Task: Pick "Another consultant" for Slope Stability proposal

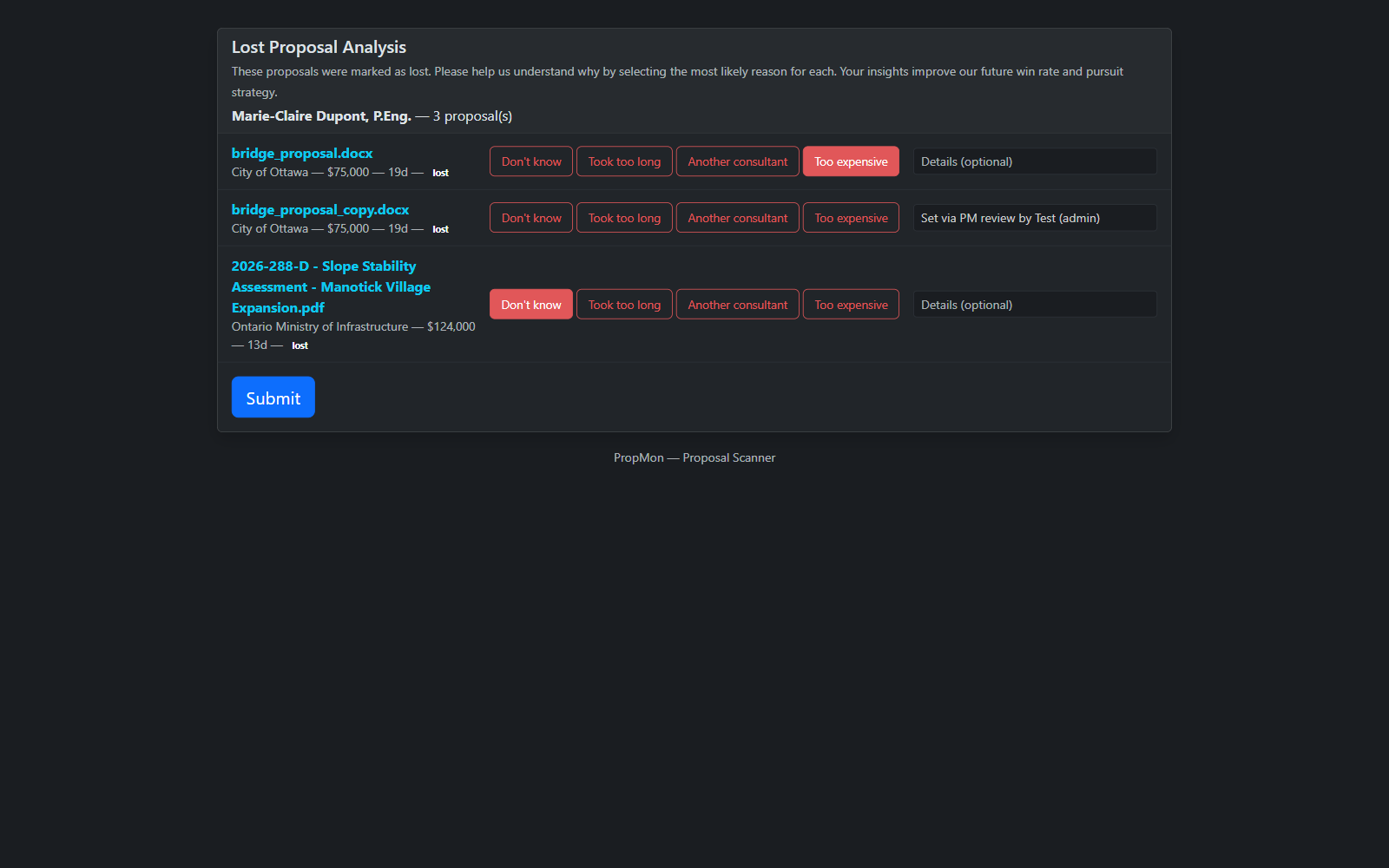Action: tap(737, 305)
